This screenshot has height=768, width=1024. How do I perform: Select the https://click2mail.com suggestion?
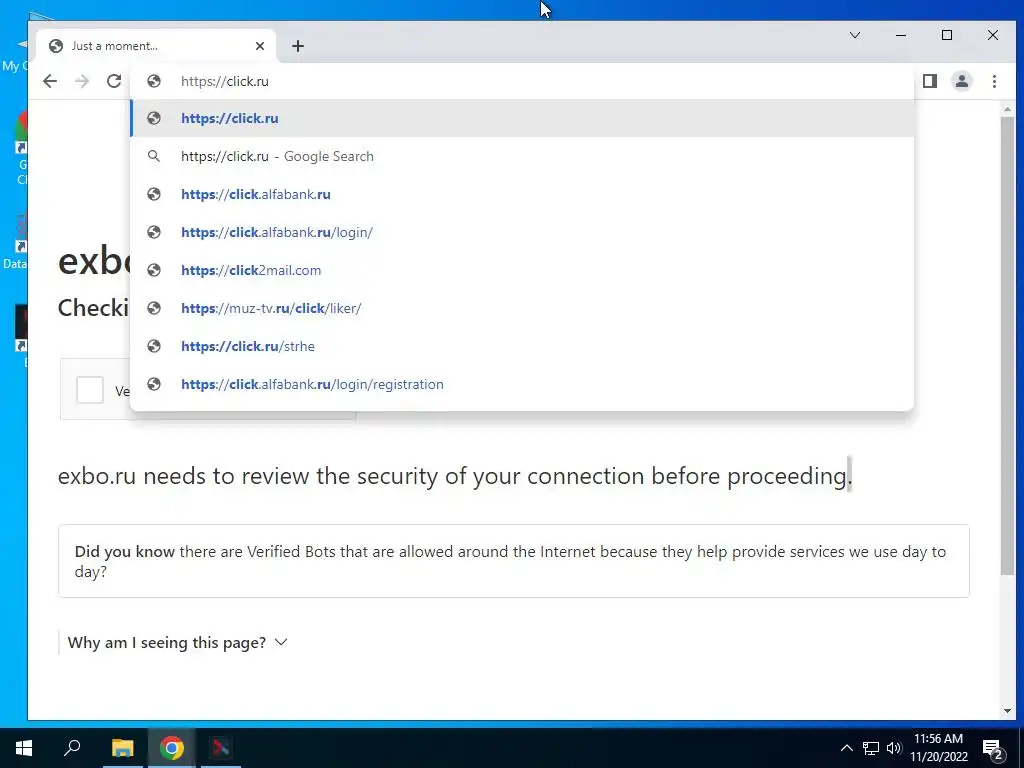522,270
